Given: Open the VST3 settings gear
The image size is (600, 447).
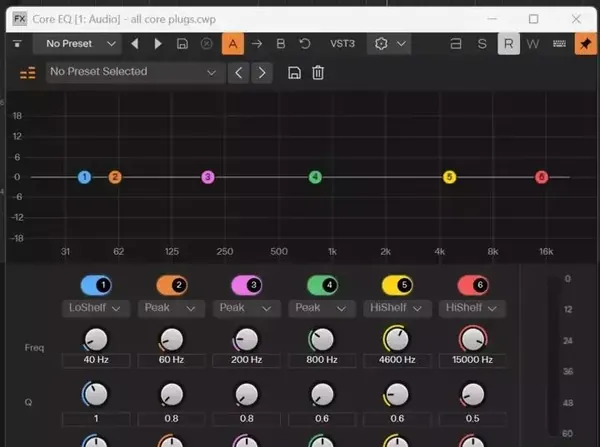Looking at the screenshot, I should click(381, 44).
